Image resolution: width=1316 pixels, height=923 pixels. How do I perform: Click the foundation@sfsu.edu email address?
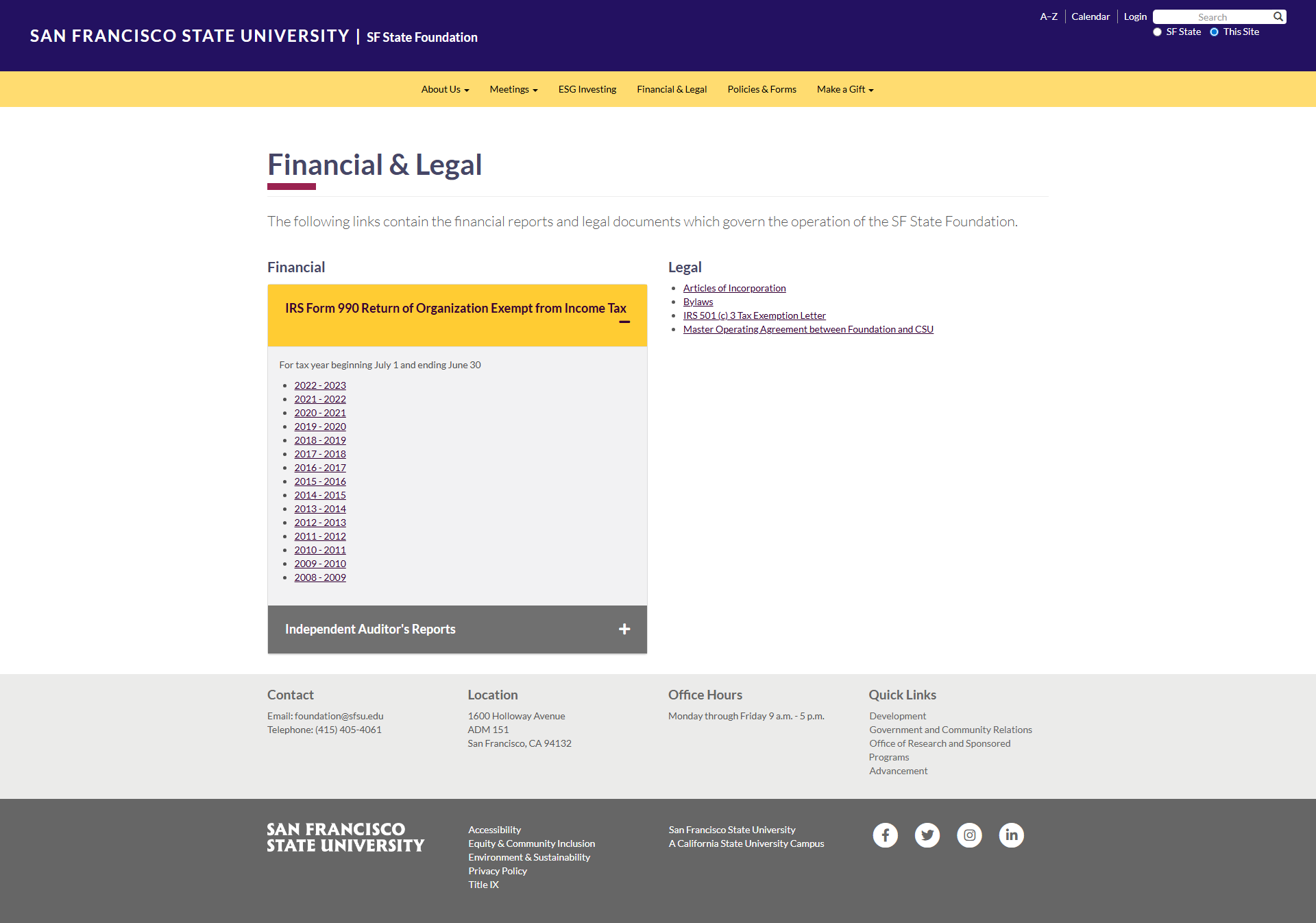click(x=339, y=716)
